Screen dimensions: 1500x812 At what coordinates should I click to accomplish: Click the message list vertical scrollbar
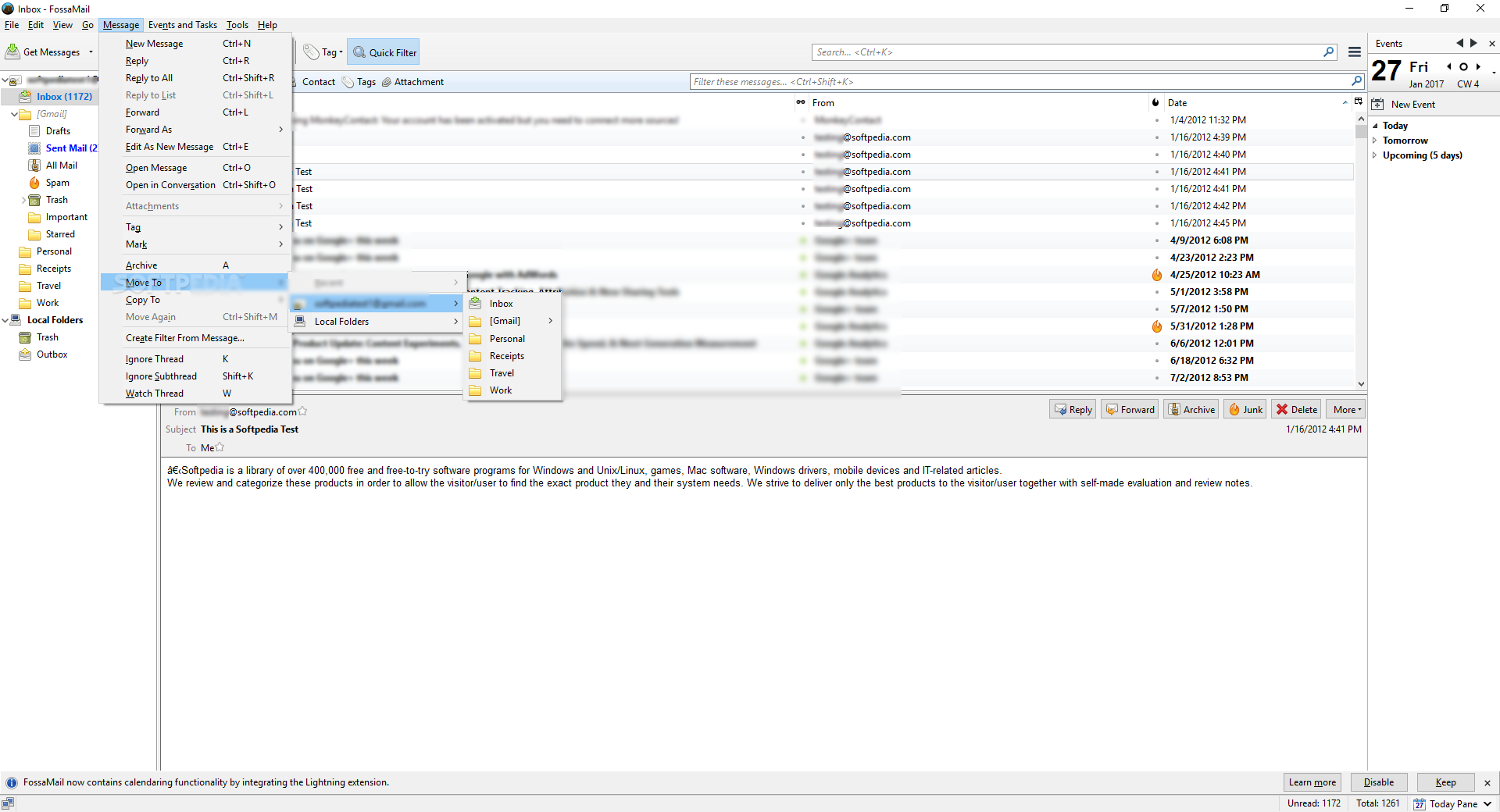point(1361,250)
